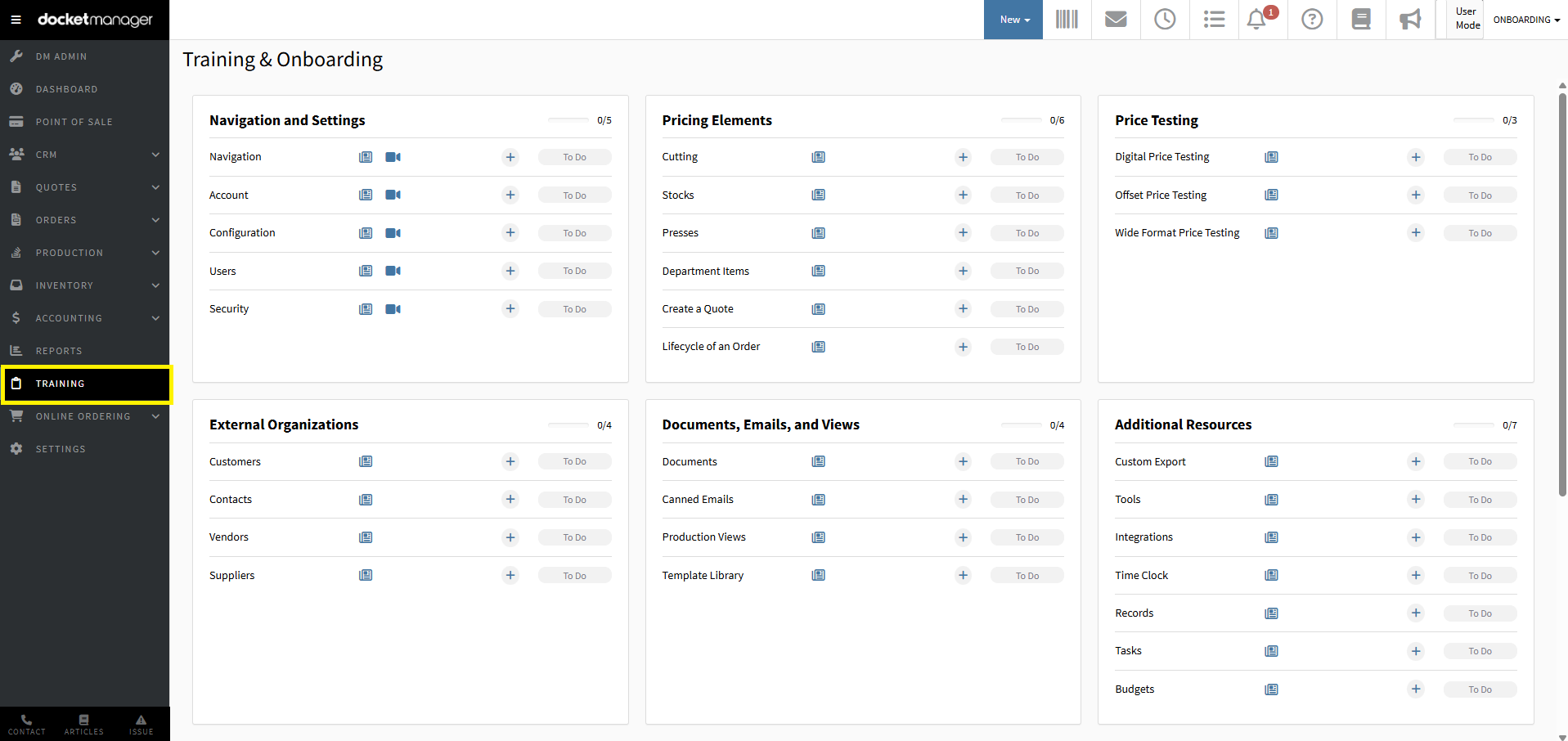This screenshot has height=741, width=1568.
Task: Click the User Mode button
Action: pos(1467,19)
